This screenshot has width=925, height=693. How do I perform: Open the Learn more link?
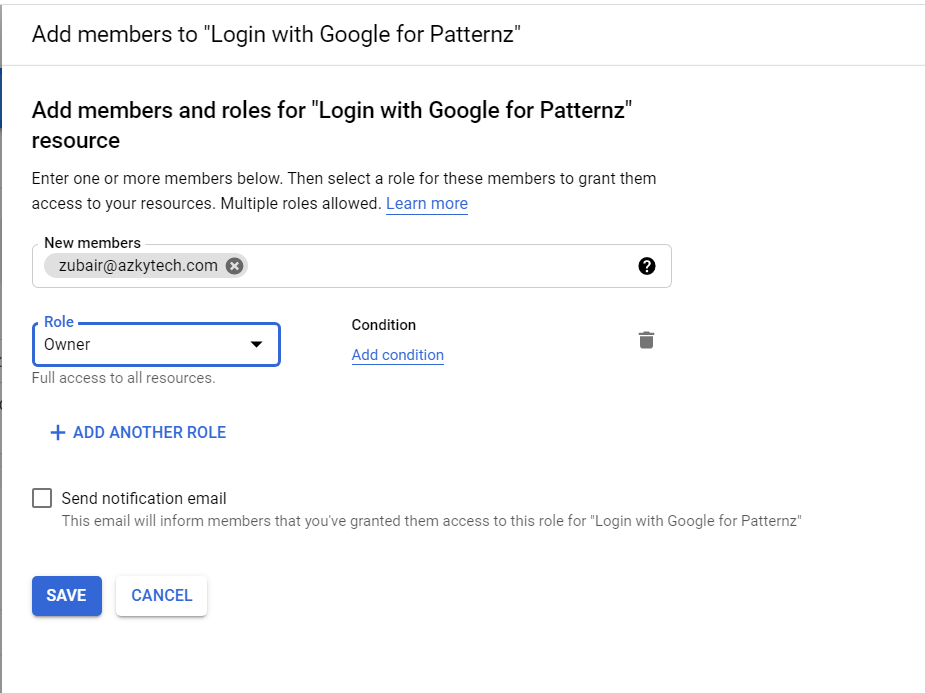pyautogui.click(x=427, y=203)
